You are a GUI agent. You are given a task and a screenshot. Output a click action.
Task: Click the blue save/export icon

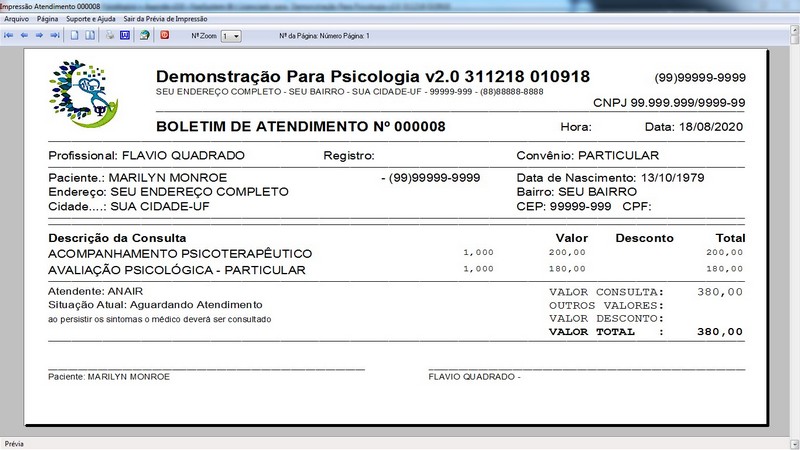(x=125, y=36)
